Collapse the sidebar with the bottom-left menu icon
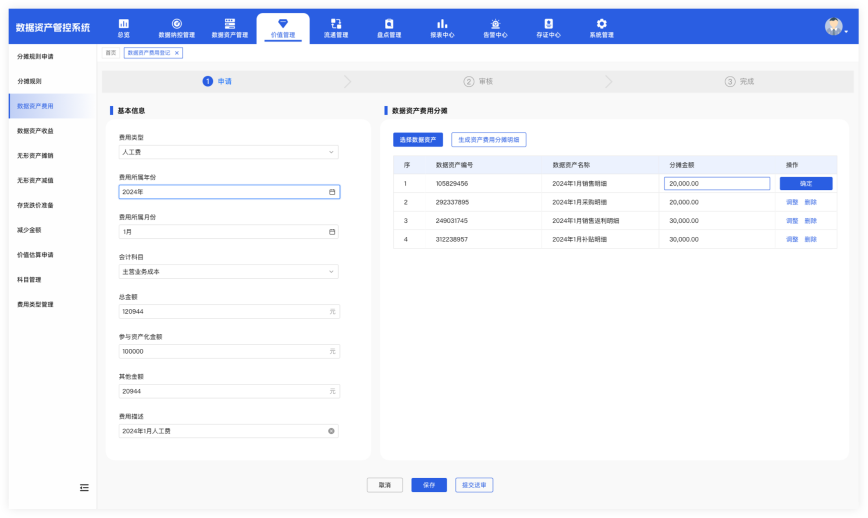This screenshot has height=518, width=868. [84, 487]
